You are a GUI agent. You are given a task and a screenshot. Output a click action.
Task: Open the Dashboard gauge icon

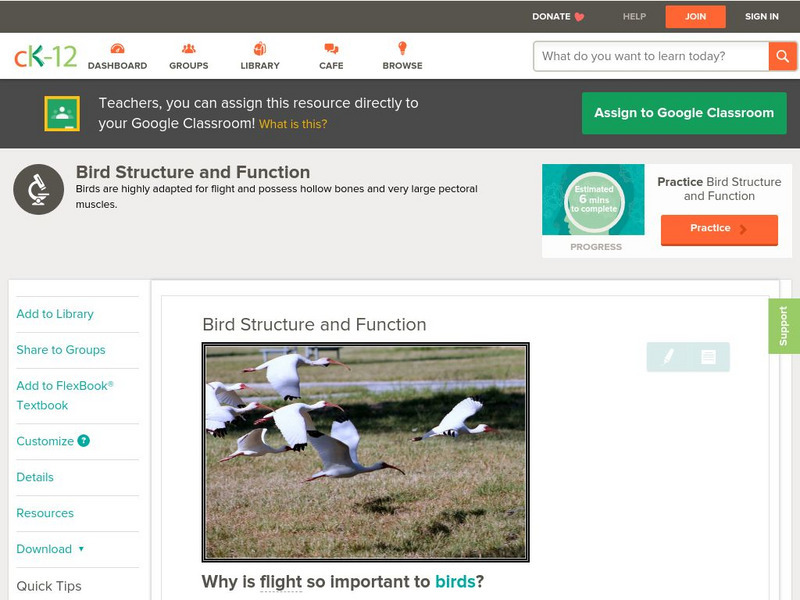pos(117,48)
